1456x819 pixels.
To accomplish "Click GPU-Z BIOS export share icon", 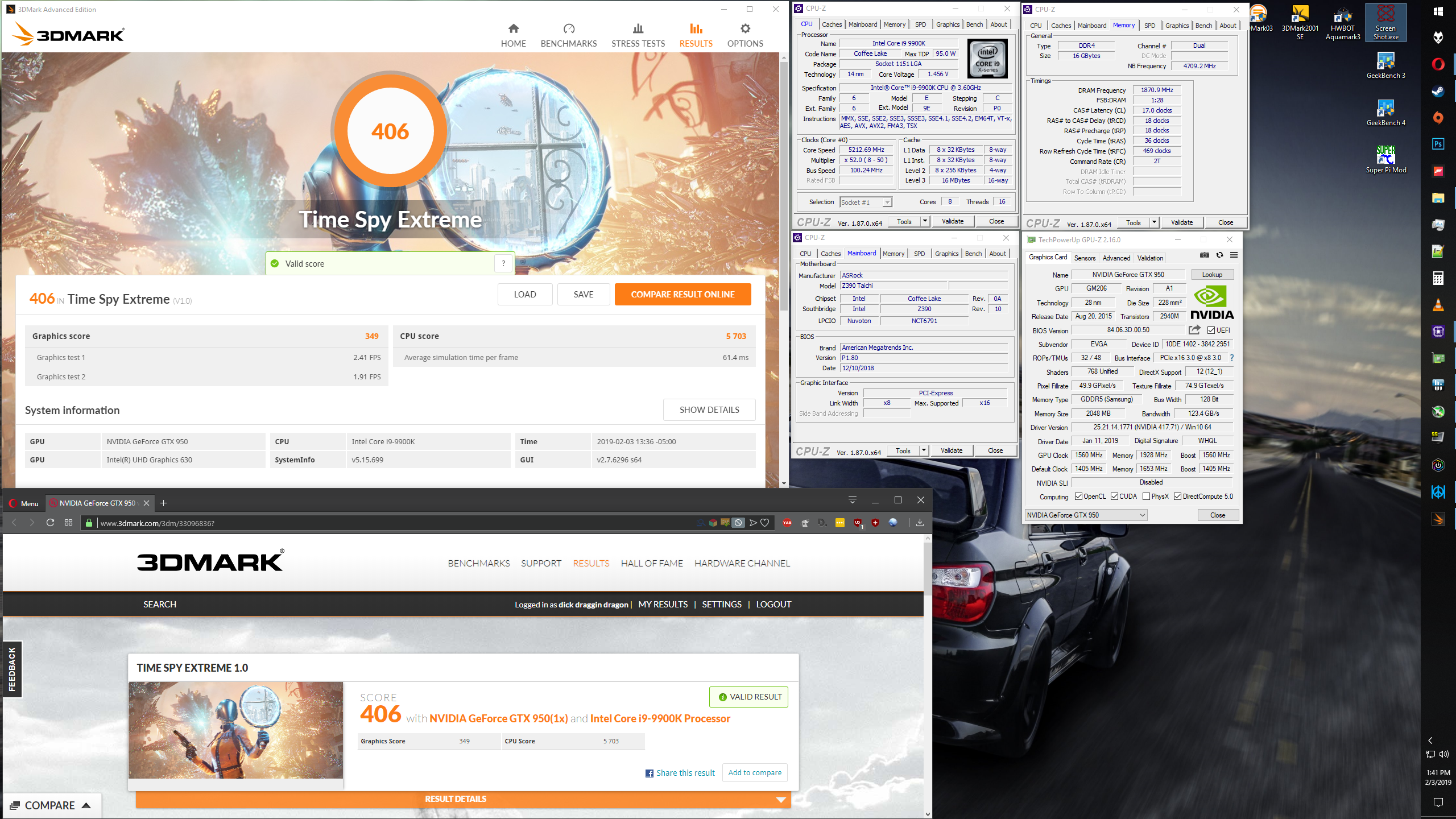I will pyautogui.click(x=1194, y=330).
